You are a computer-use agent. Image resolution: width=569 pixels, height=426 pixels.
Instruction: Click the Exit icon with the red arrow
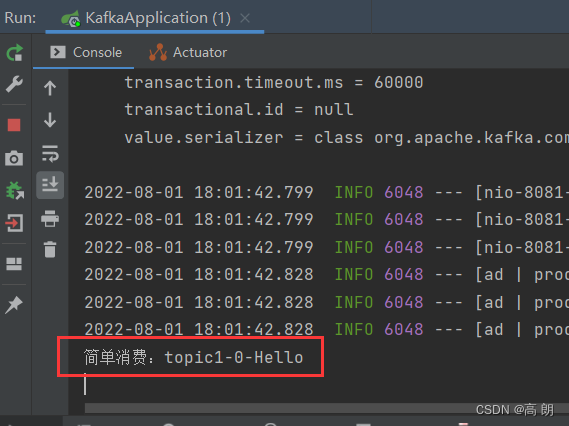[x=14, y=223]
